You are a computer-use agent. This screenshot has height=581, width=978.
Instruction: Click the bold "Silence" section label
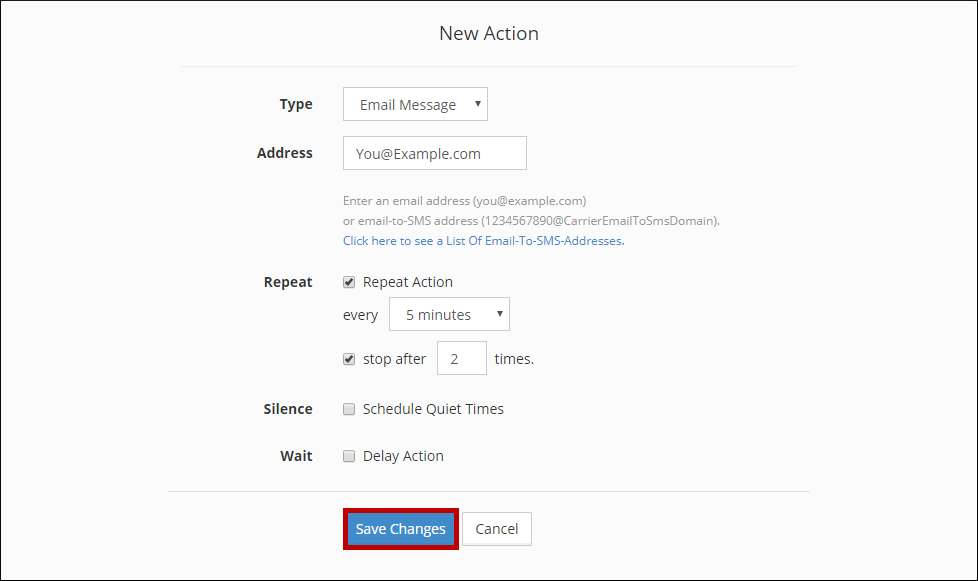(288, 409)
